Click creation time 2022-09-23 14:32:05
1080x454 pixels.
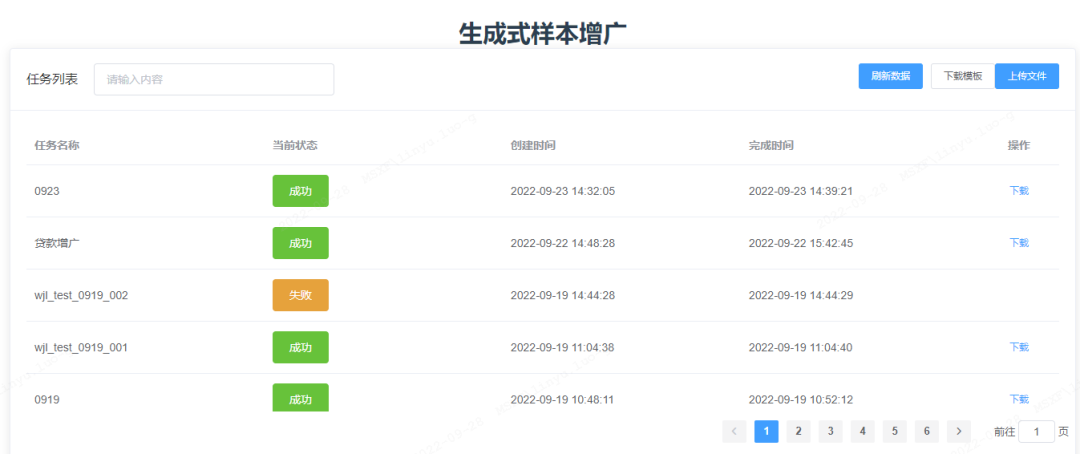point(563,191)
